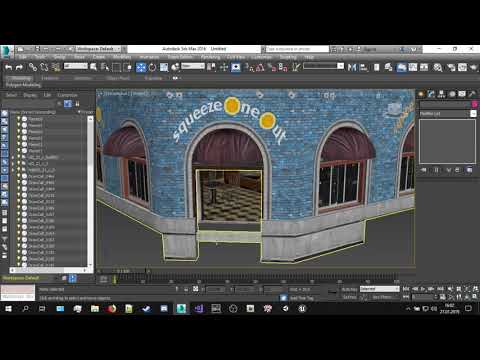Toggle Auto Key animation mode
The width and height of the screenshot is (480, 360).
coord(349,289)
